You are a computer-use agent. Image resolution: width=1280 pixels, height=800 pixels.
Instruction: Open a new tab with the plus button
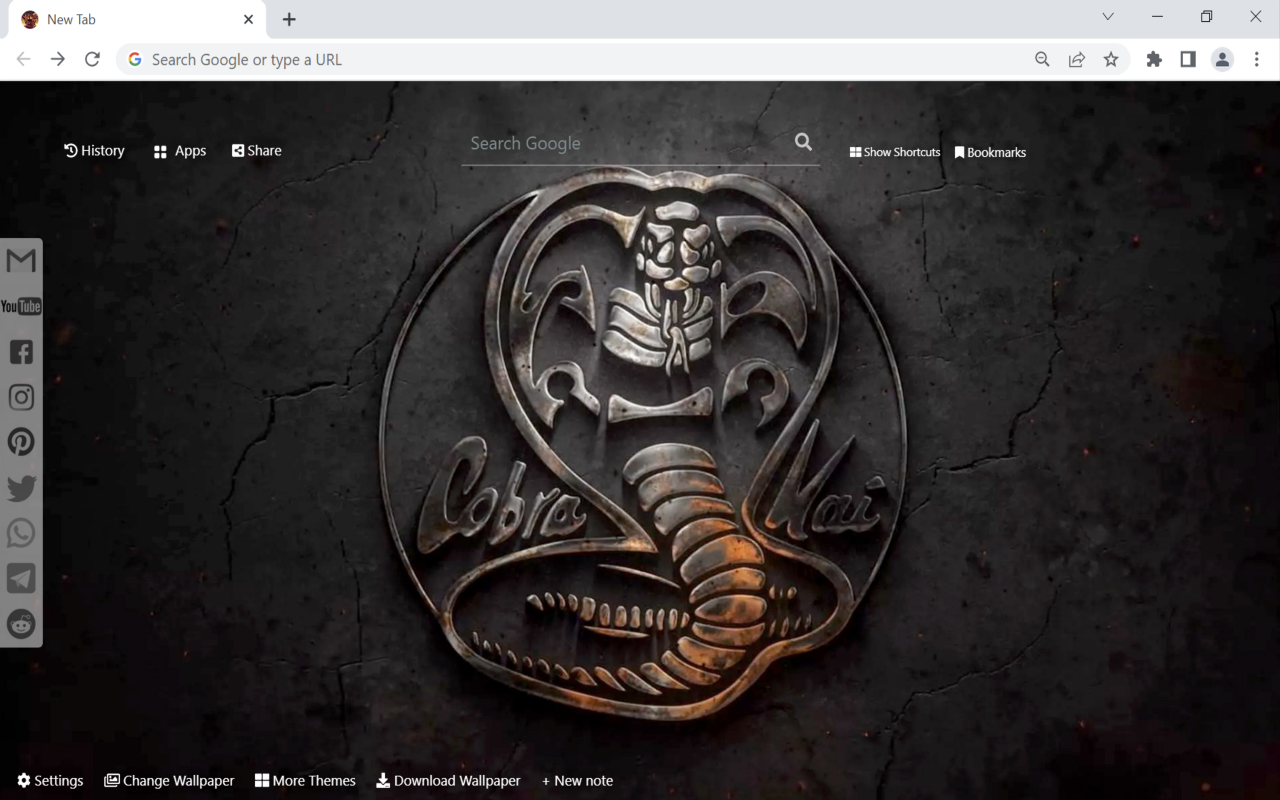pos(289,20)
